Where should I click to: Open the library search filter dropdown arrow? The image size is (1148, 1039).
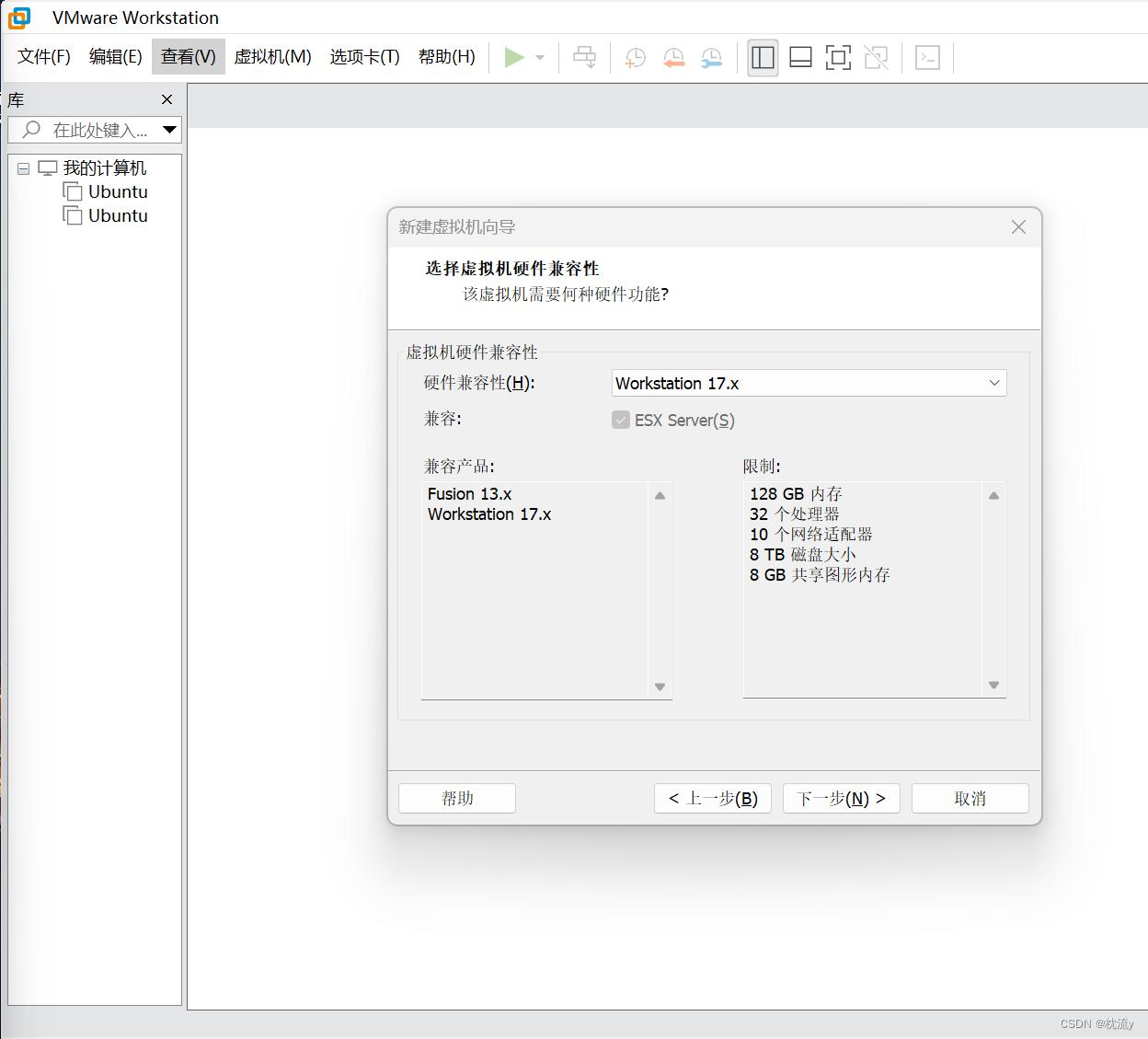(x=169, y=130)
